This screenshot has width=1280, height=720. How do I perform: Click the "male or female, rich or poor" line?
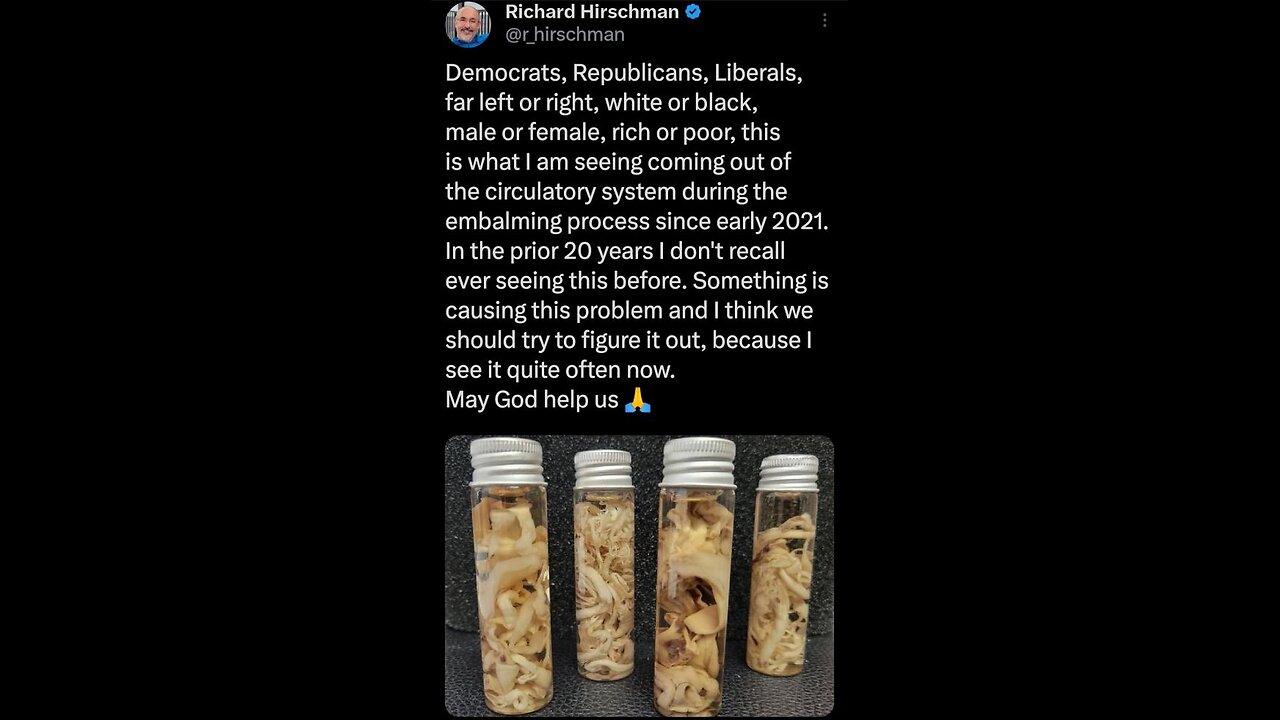pos(612,132)
